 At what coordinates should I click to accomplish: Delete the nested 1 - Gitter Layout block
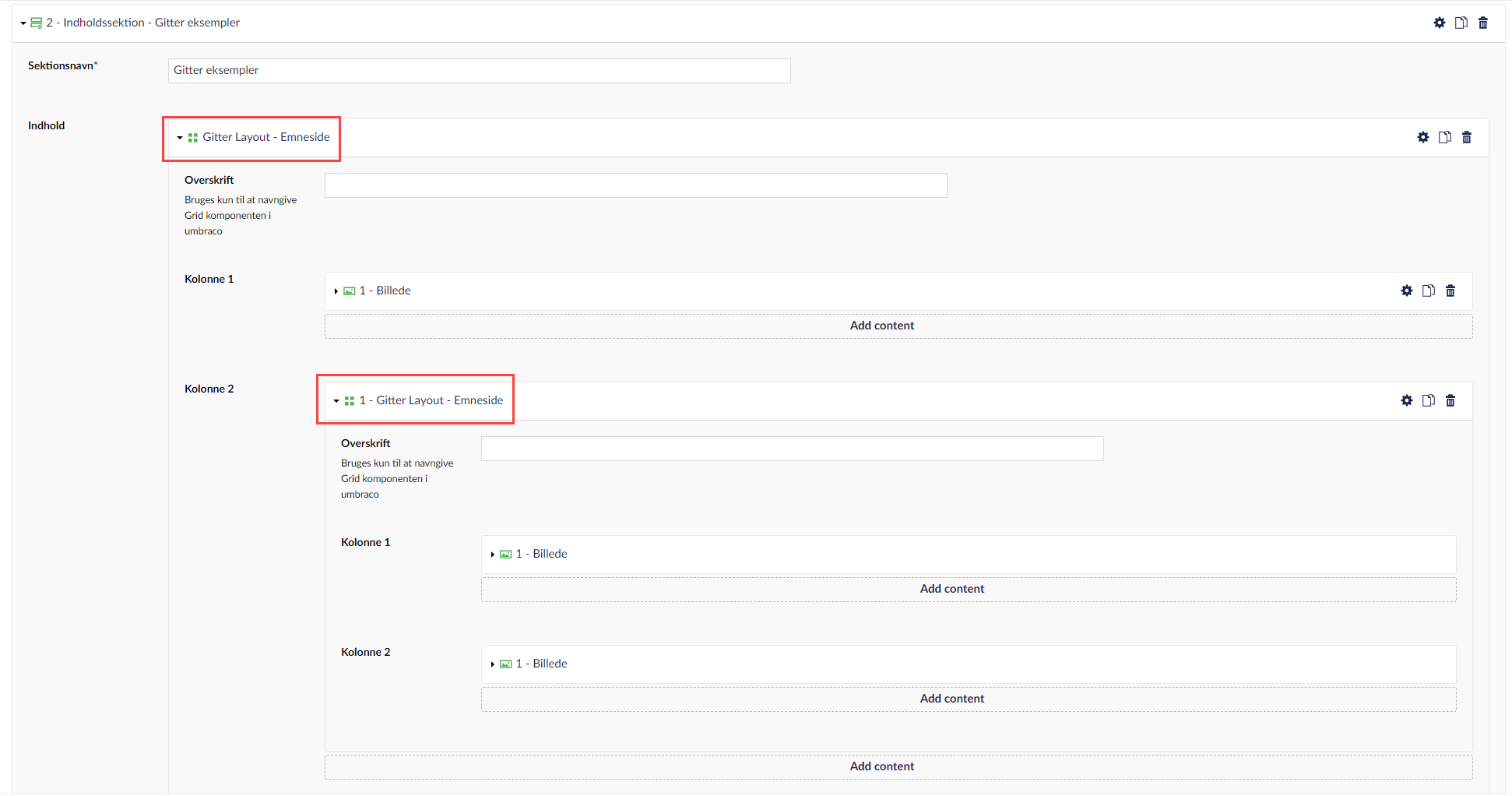(x=1450, y=400)
